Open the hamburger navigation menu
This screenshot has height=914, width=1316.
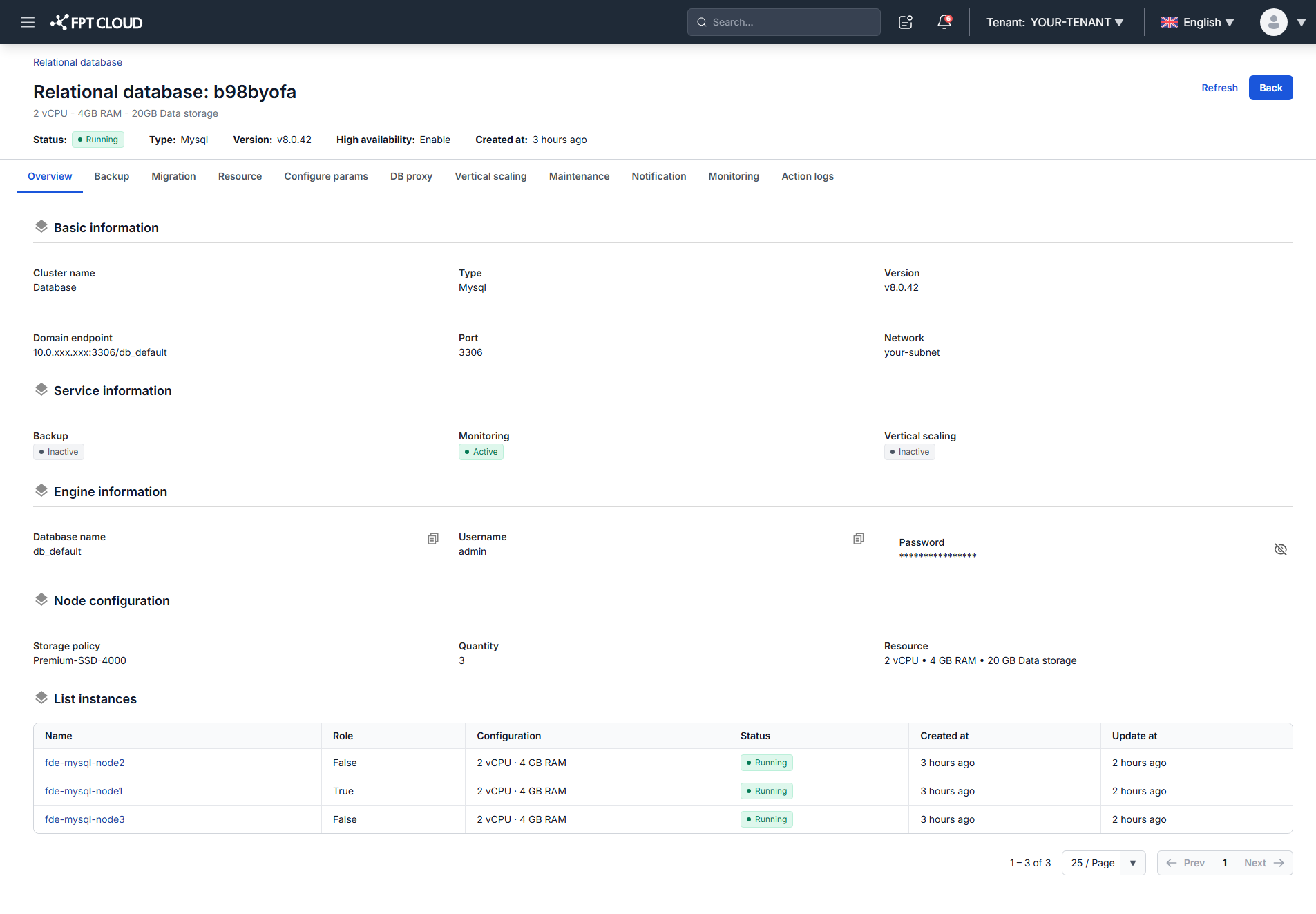click(28, 22)
